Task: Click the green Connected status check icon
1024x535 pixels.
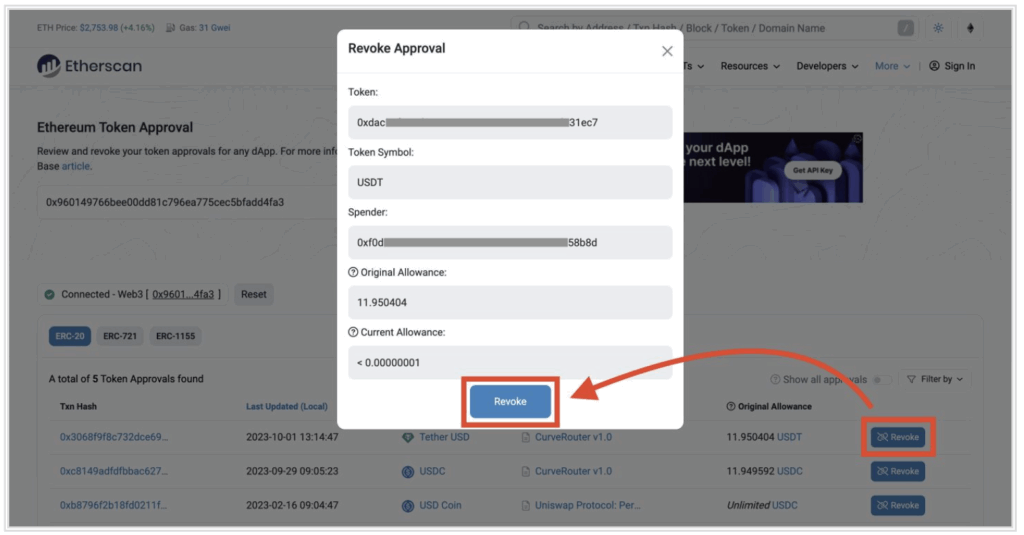Action: [50, 295]
